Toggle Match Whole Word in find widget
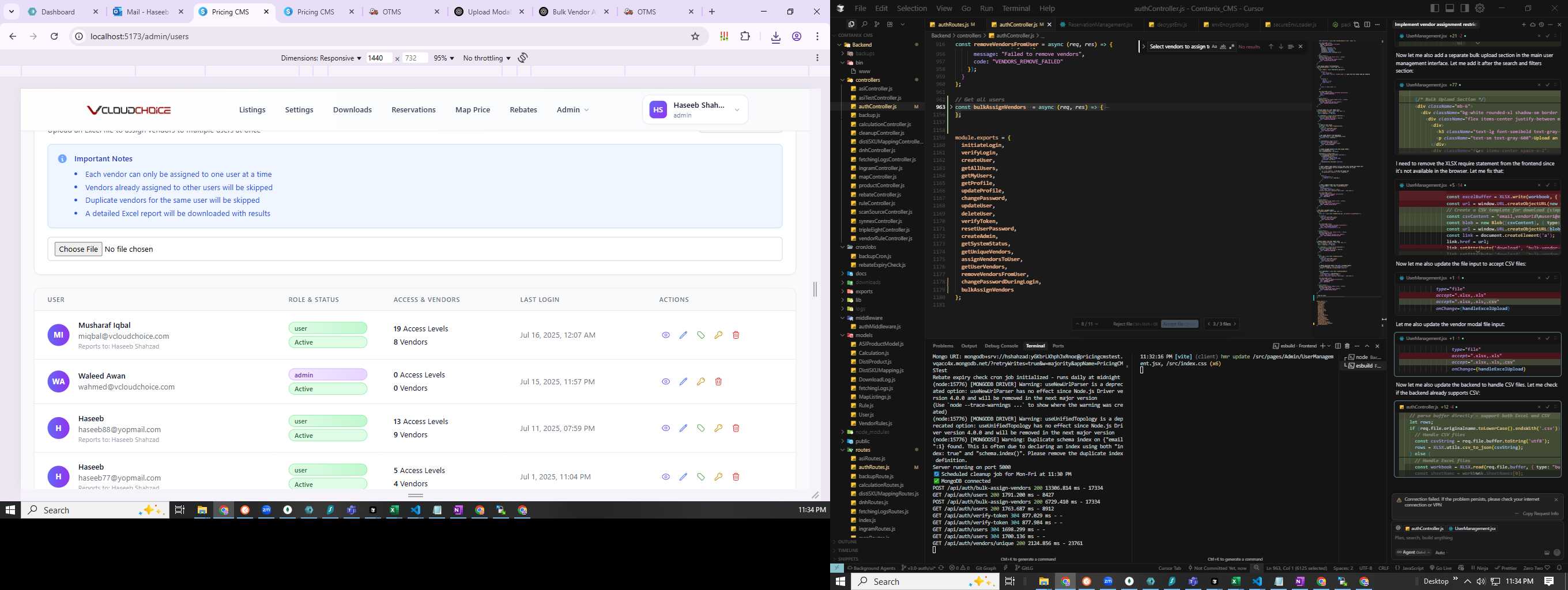Viewport: 1568px width, 590px height. [x=1223, y=46]
